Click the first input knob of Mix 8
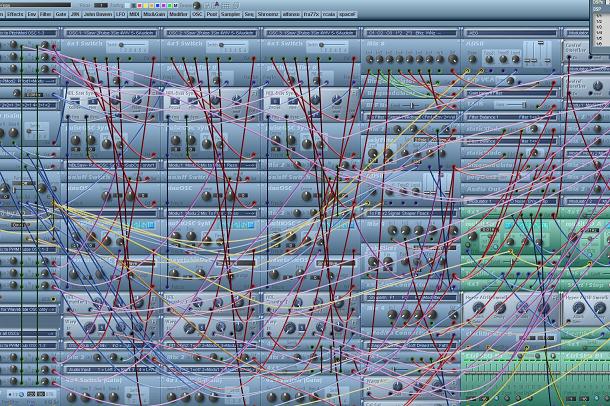 coord(369,60)
